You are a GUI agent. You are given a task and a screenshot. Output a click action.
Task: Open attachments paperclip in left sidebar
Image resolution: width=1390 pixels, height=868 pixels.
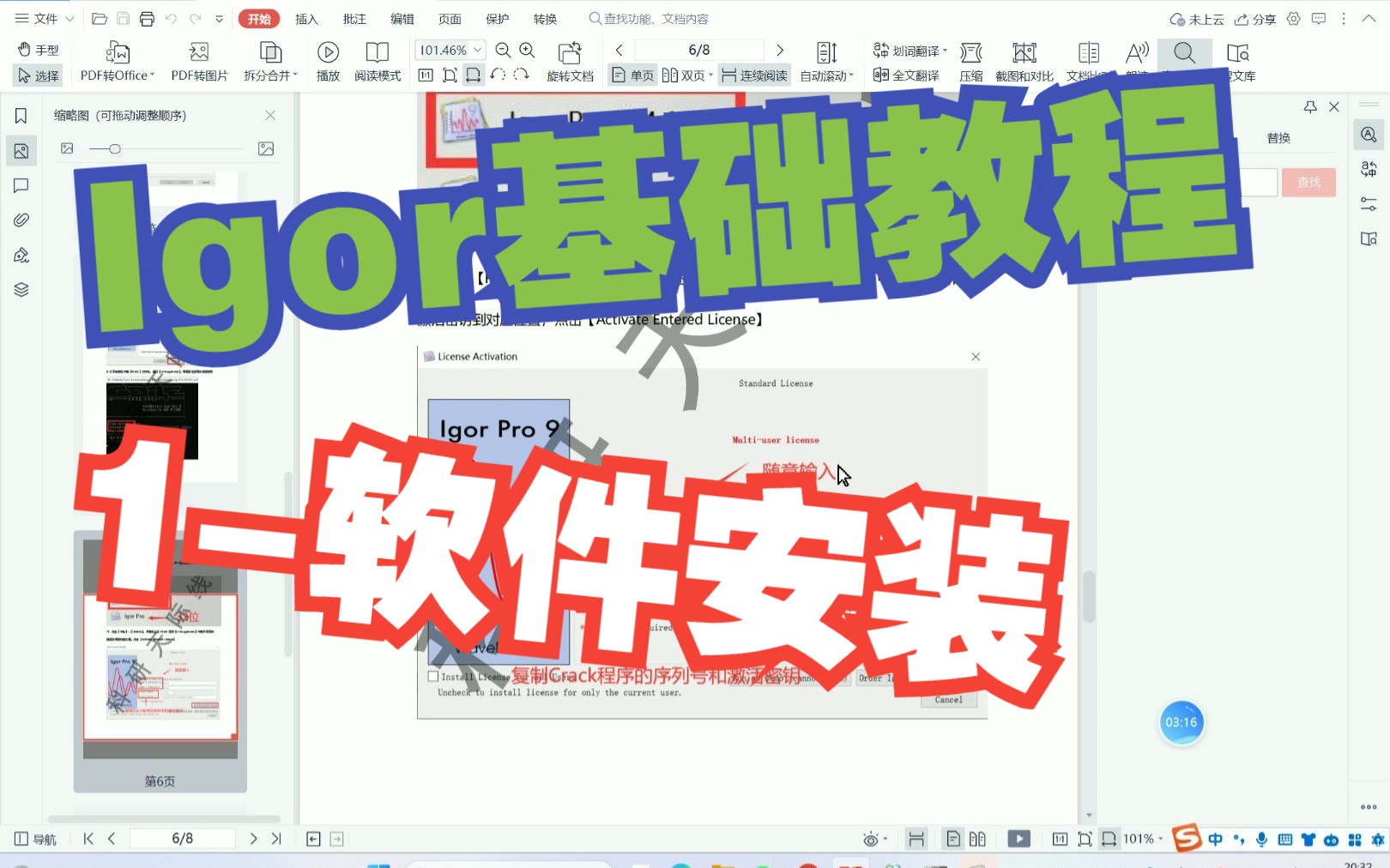pos(21,220)
